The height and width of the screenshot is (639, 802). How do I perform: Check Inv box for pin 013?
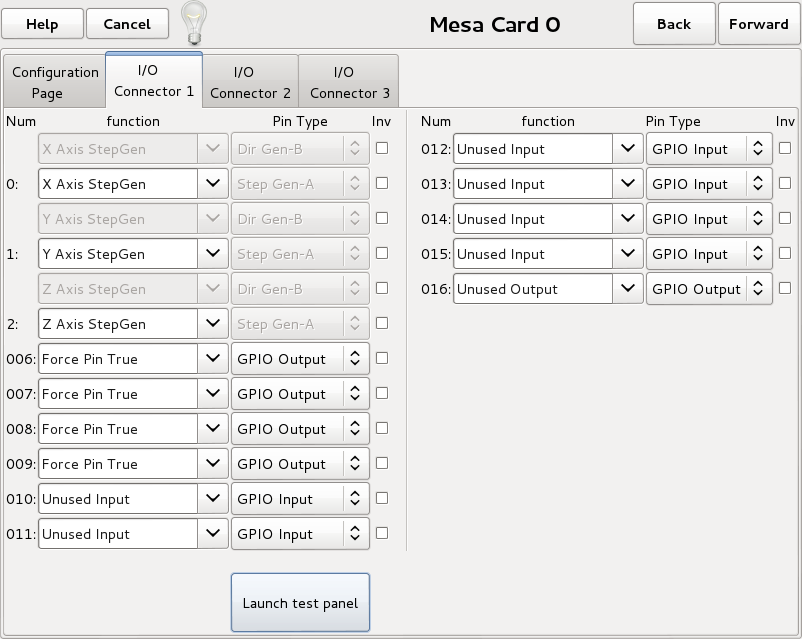785,183
